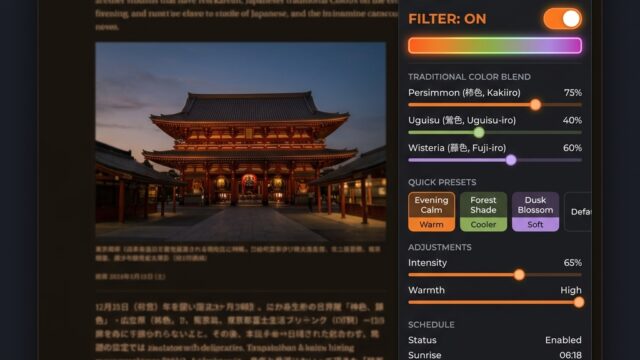
Task: Choose the Default preset button
Action: click(x=578, y=212)
